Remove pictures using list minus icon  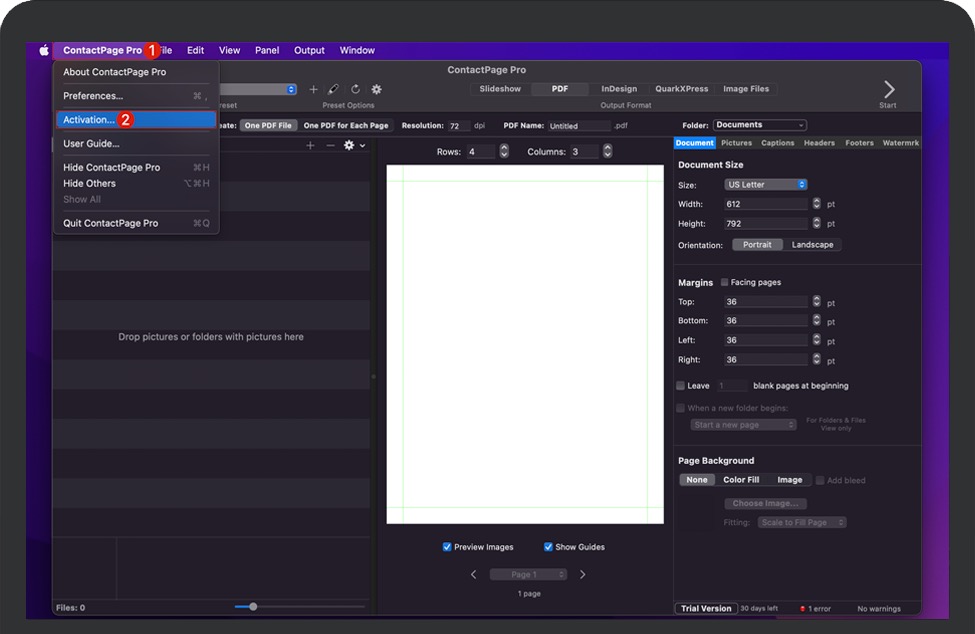tap(330, 145)
